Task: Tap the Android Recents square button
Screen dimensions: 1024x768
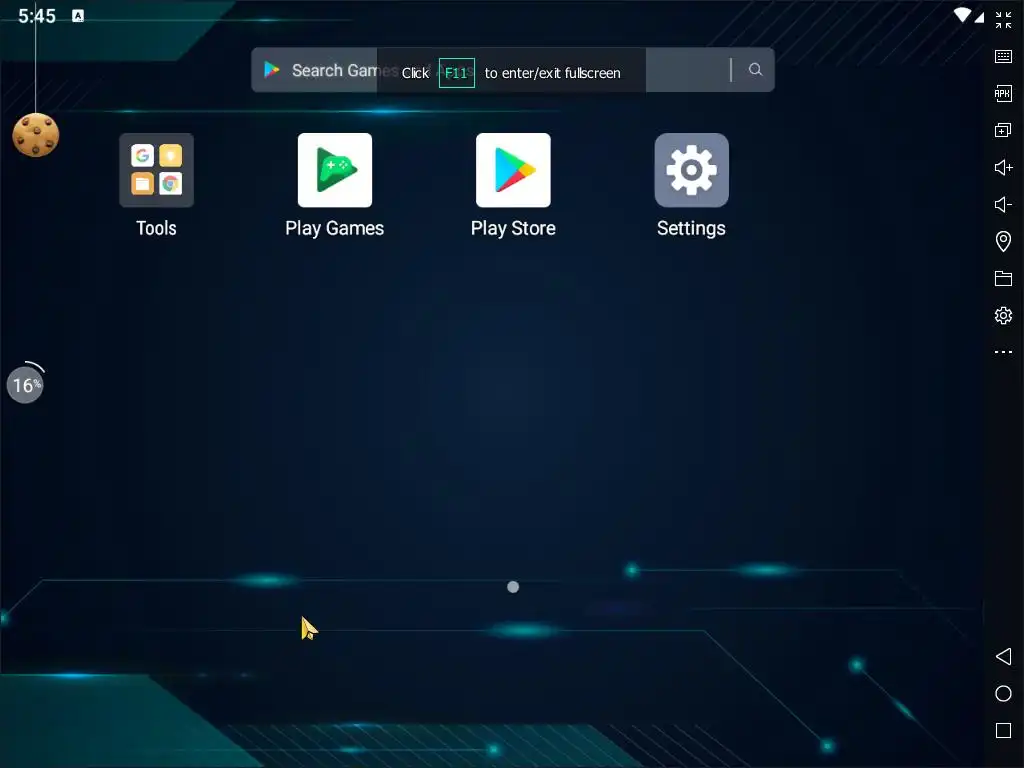Action: pos(1003,731)
